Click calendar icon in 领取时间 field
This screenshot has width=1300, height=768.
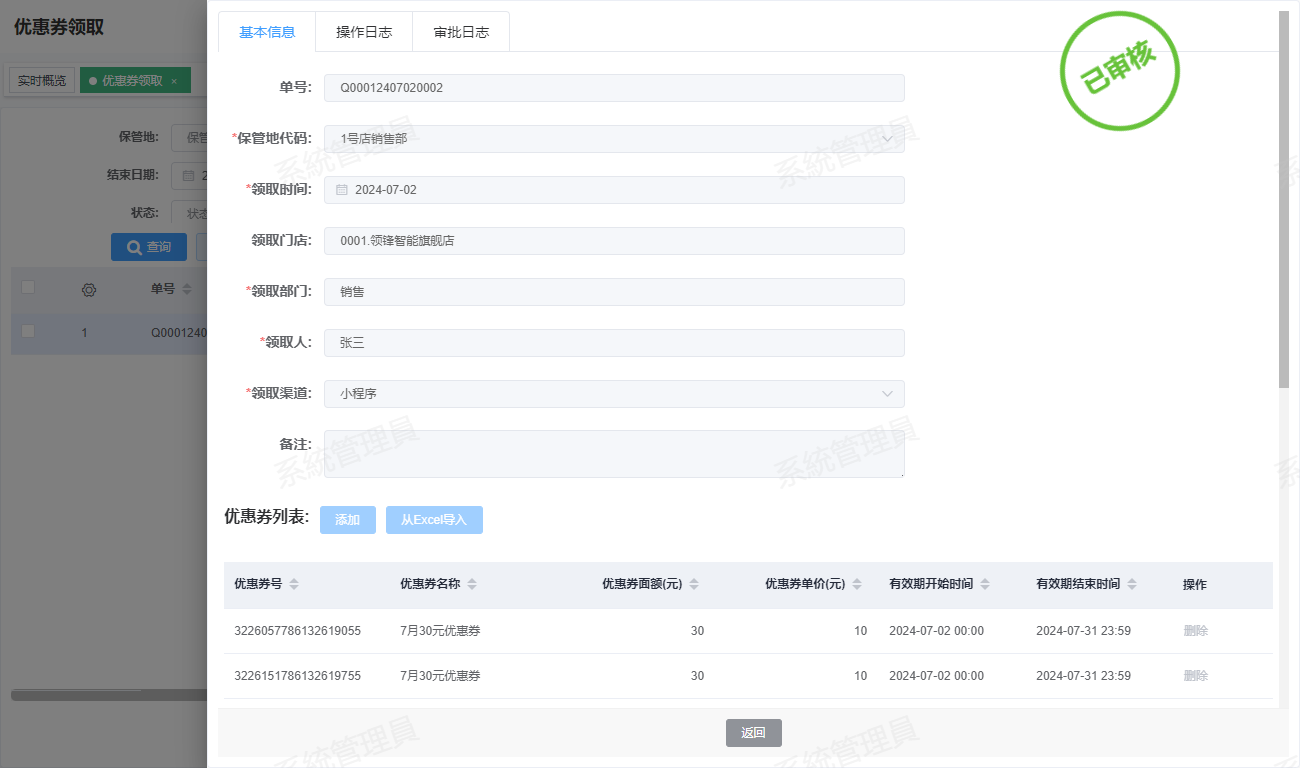(342, 190)
